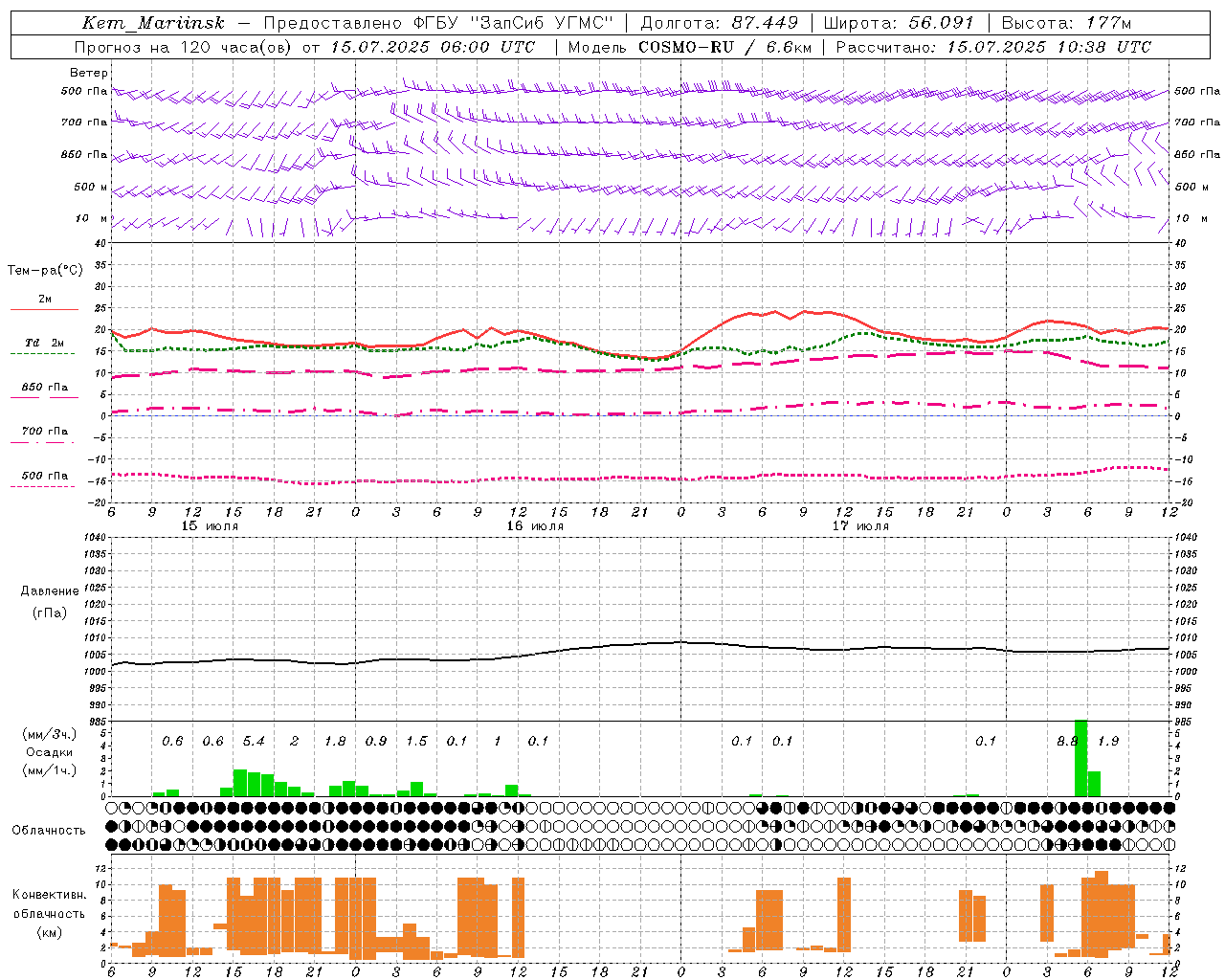The height and width of the screenshot is (980, 1225).
Task: Click the "Конвективн." convective cloud label
Action: click(x=49, y=895)
